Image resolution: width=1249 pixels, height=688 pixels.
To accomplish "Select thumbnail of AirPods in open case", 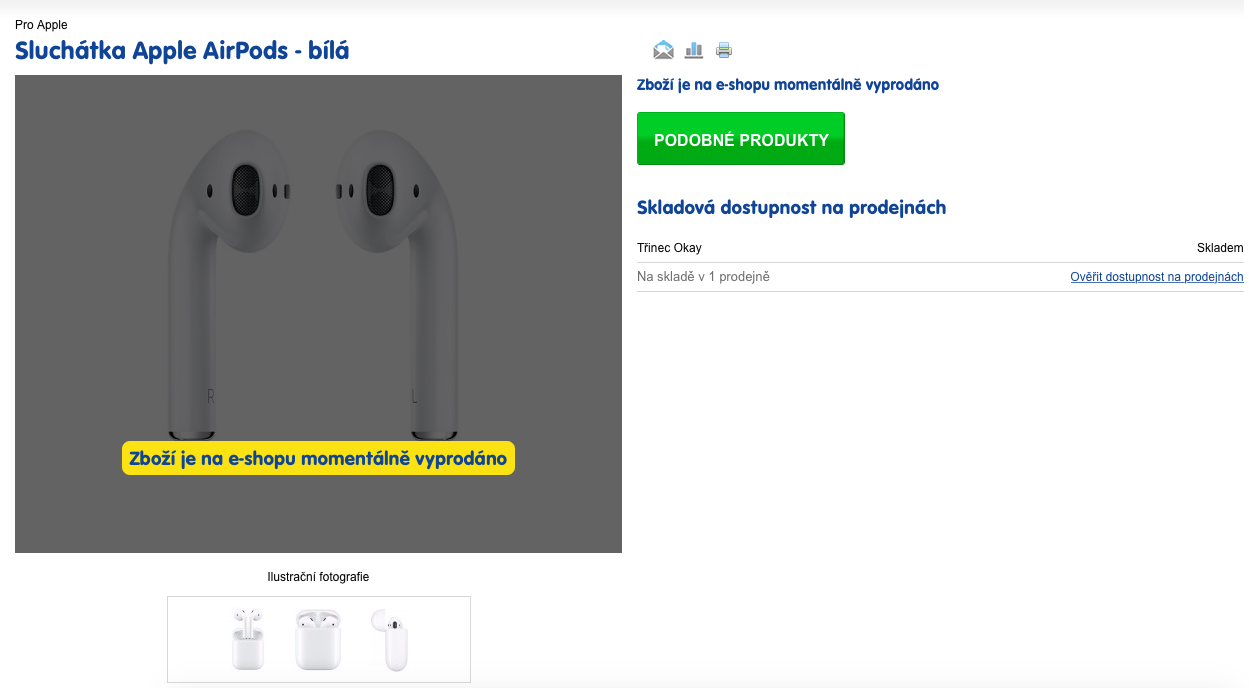I will 247,639.
